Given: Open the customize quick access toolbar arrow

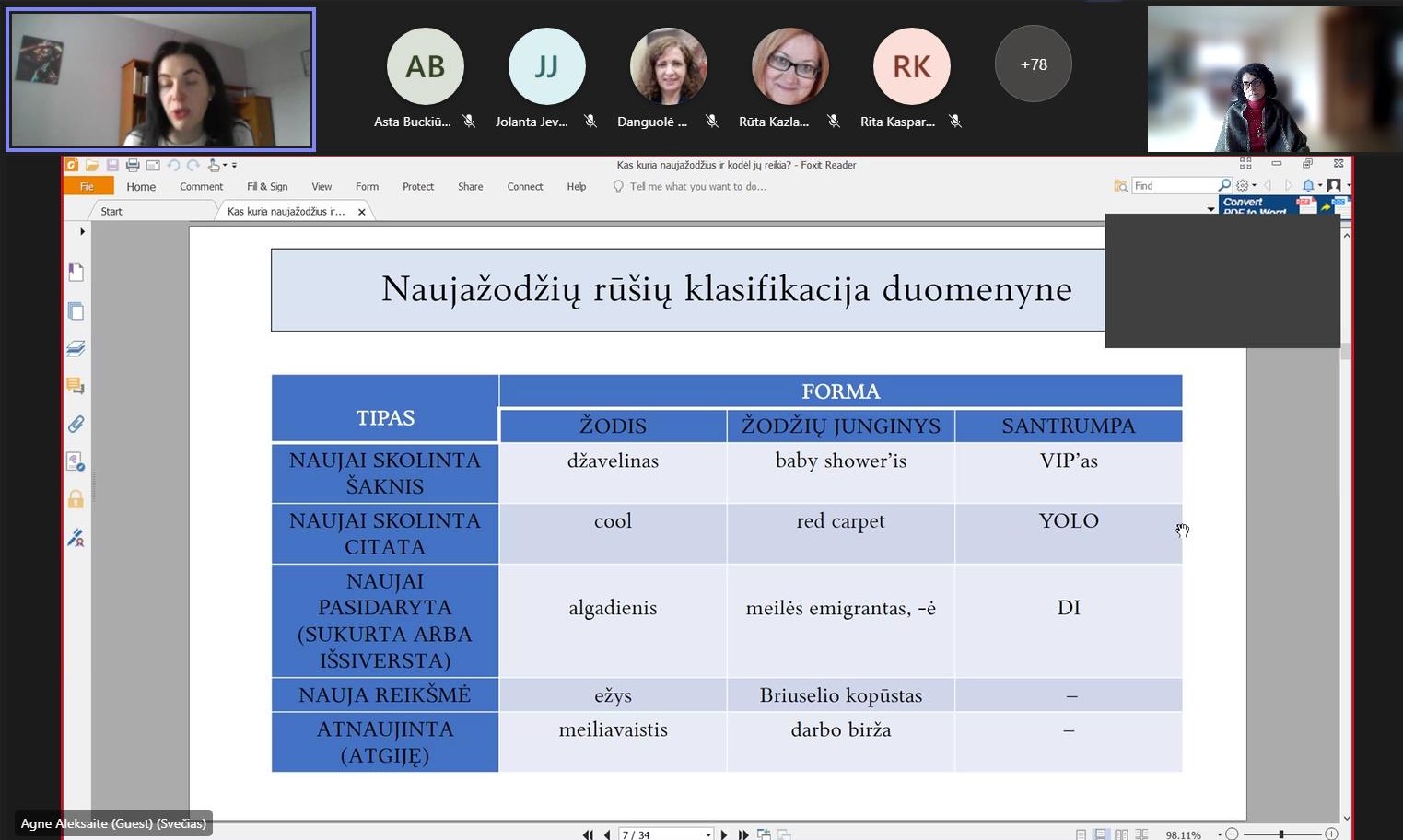Looking at the screenshot, I should (234, 166).
